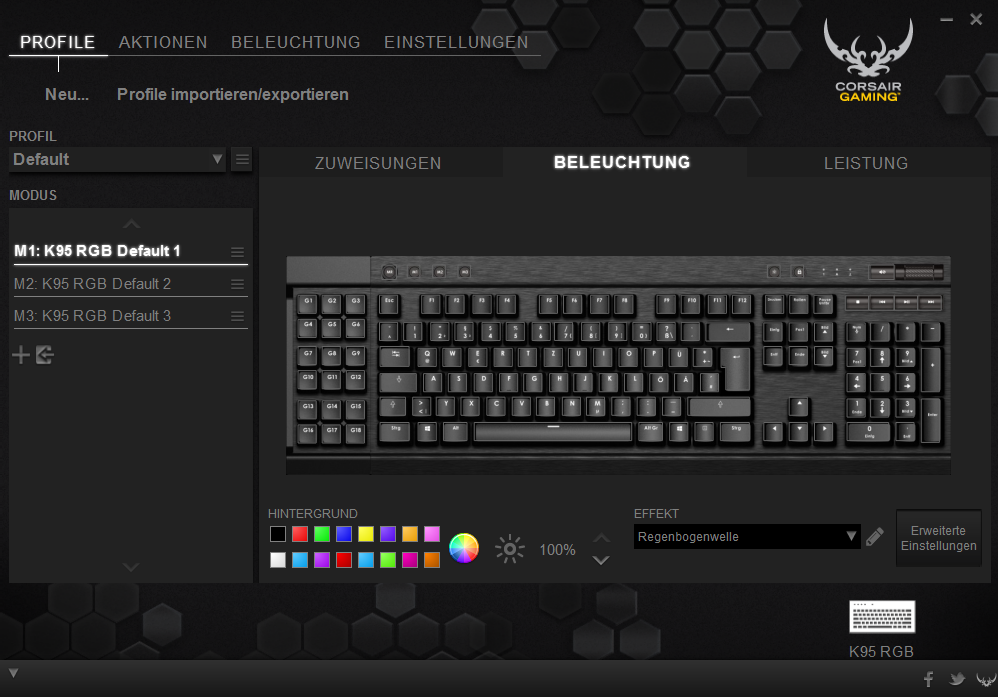Click Profile importieren/exportieren link
Screen dimensions: 998x697
(233, 94)
